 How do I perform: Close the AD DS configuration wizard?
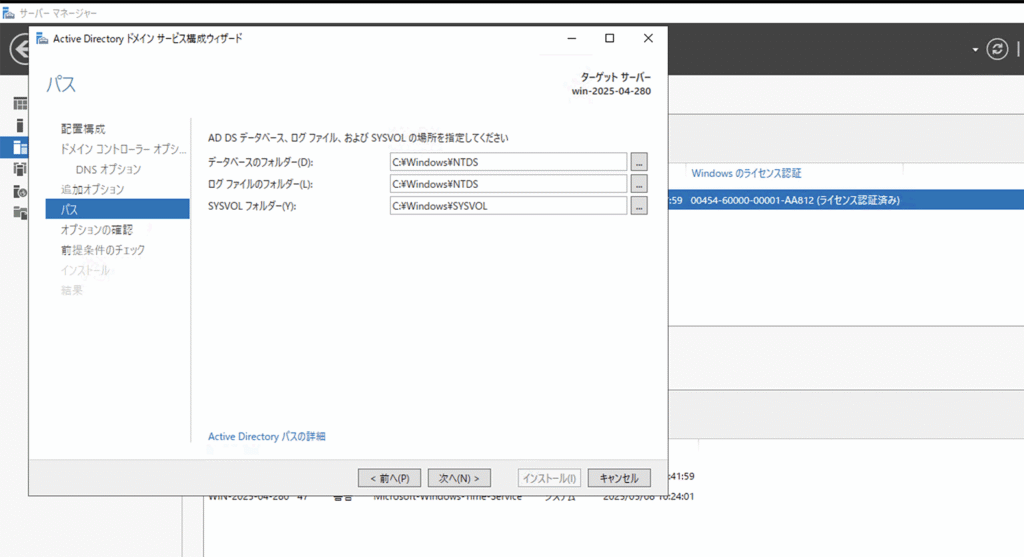[648, 39]
